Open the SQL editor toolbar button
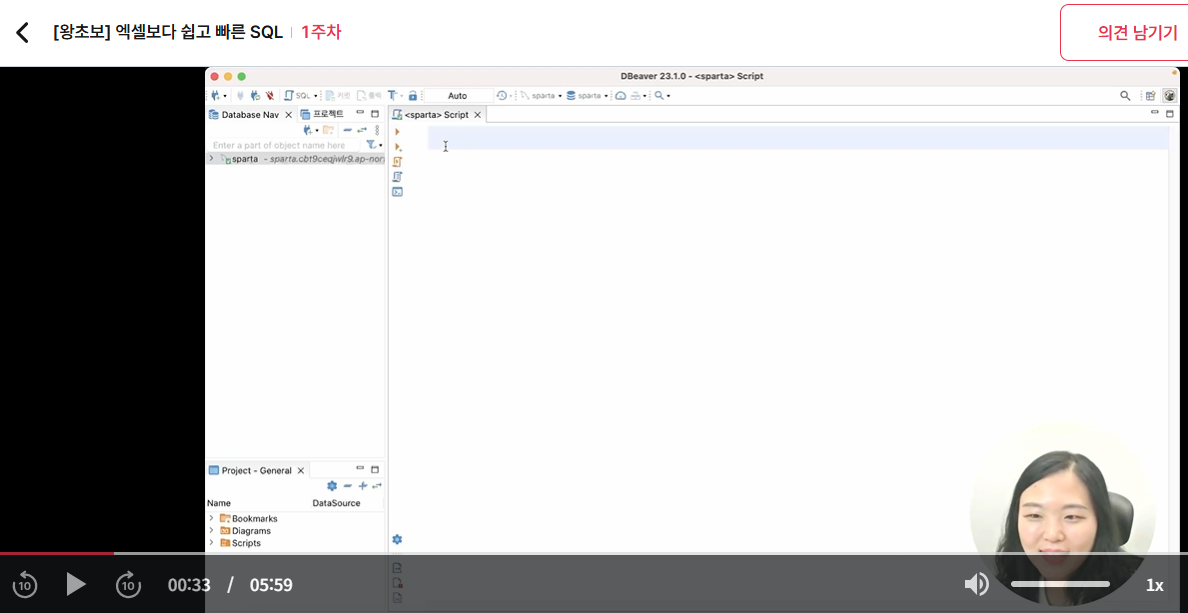The width and height of the screenshot is (1188, 613). click(x=298, y=96)
